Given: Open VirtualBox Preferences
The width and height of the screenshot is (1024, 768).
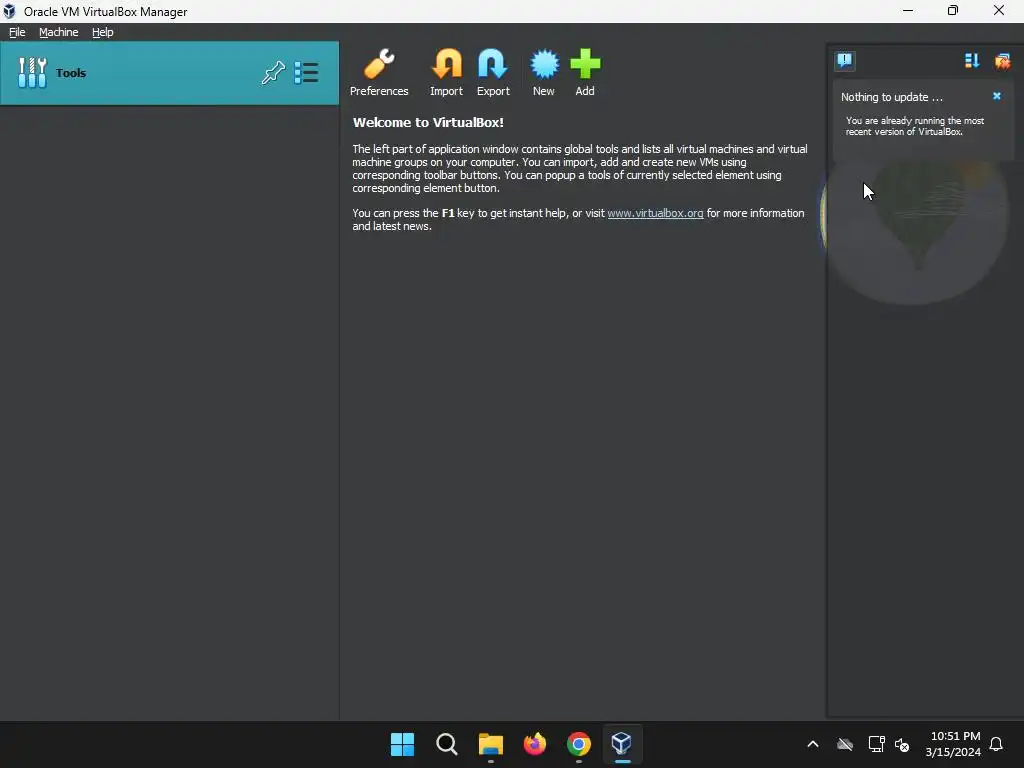Looking at the screenshot, I should (379, 72).
